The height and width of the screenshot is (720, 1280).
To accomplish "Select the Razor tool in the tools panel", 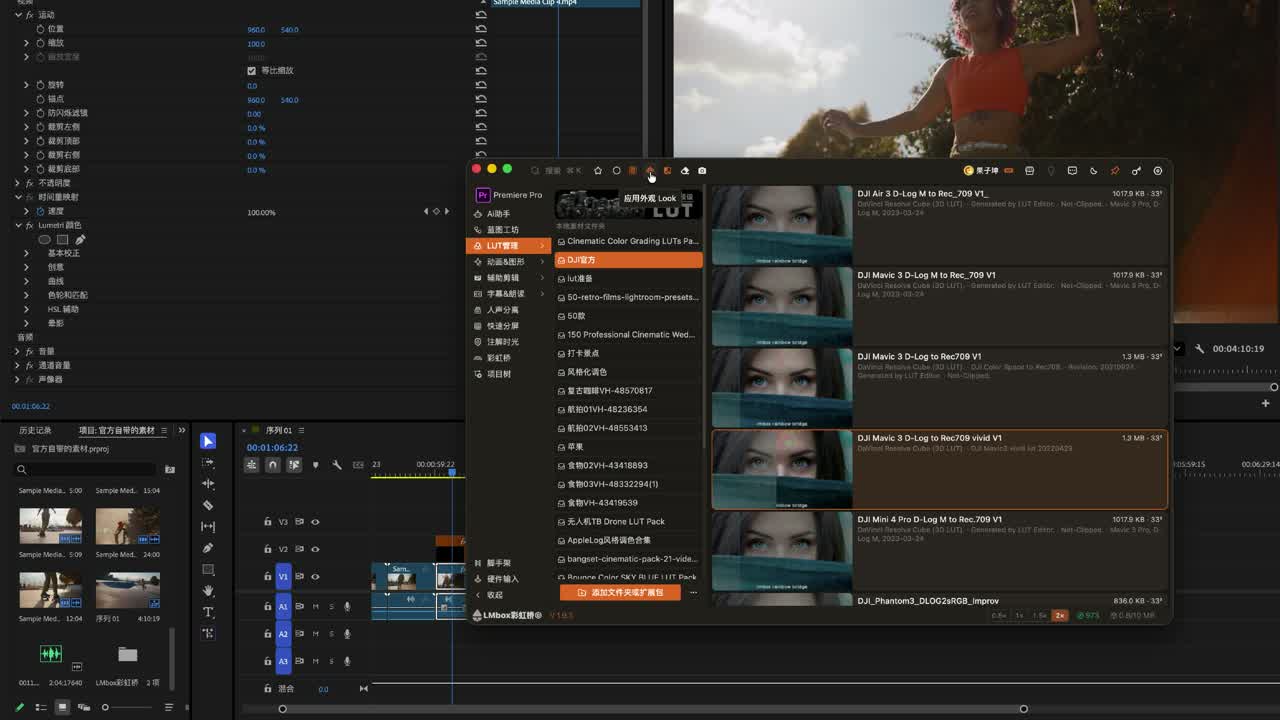I will [x=208, y=505].
